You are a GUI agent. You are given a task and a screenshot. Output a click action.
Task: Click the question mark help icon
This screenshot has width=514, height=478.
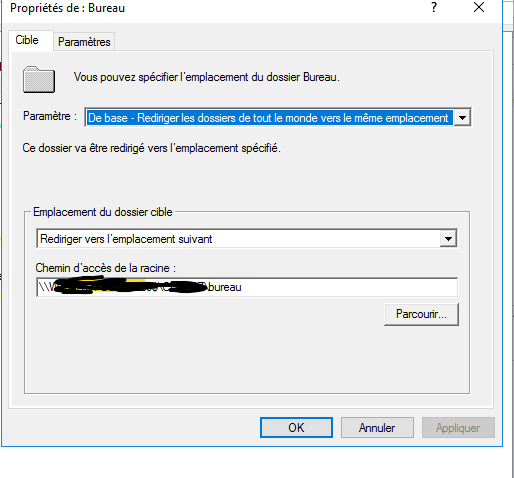(434, 7)
